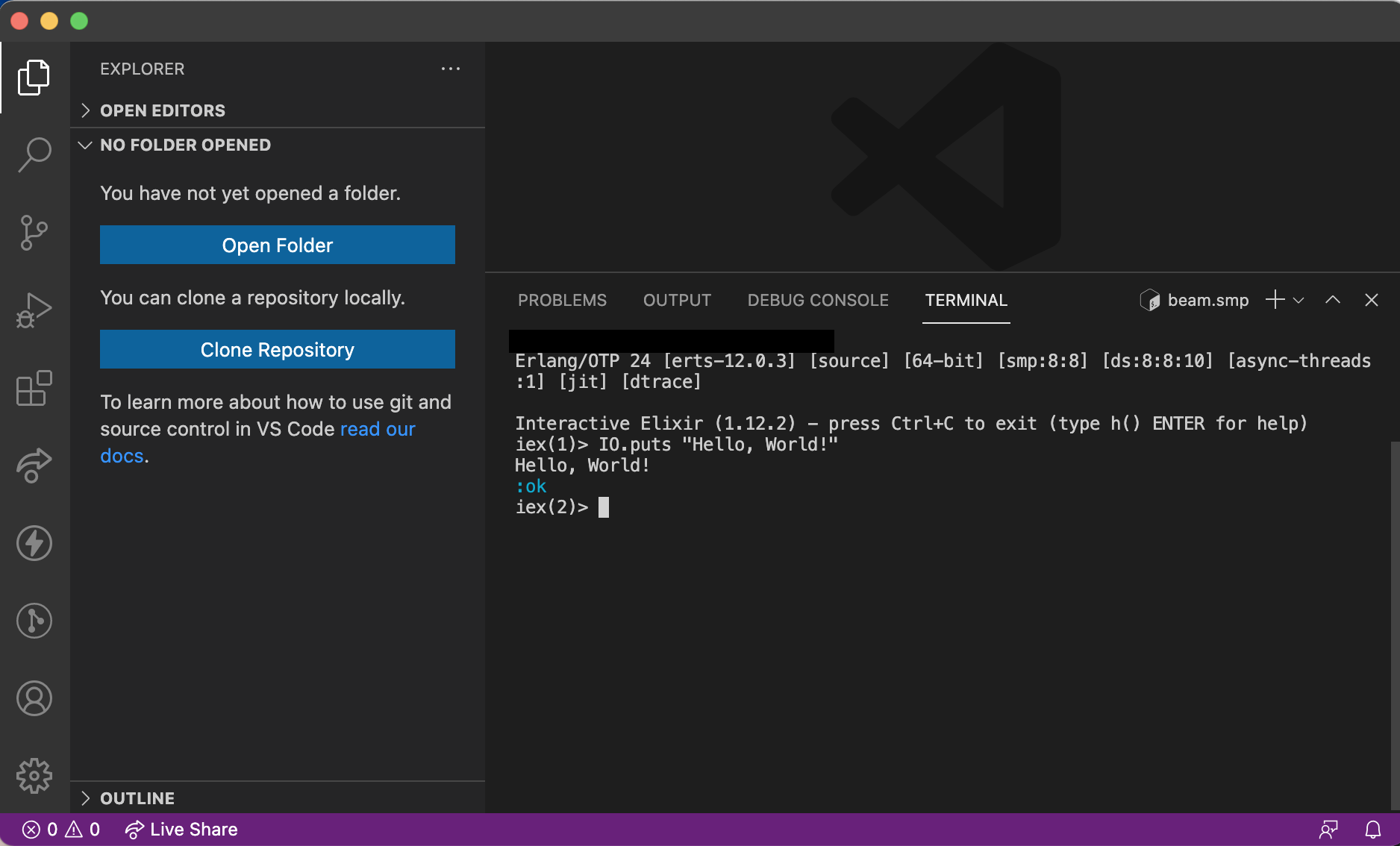Click the ':ok' terminal output
Screen dimensions: 1400x846
coord(531,486)
